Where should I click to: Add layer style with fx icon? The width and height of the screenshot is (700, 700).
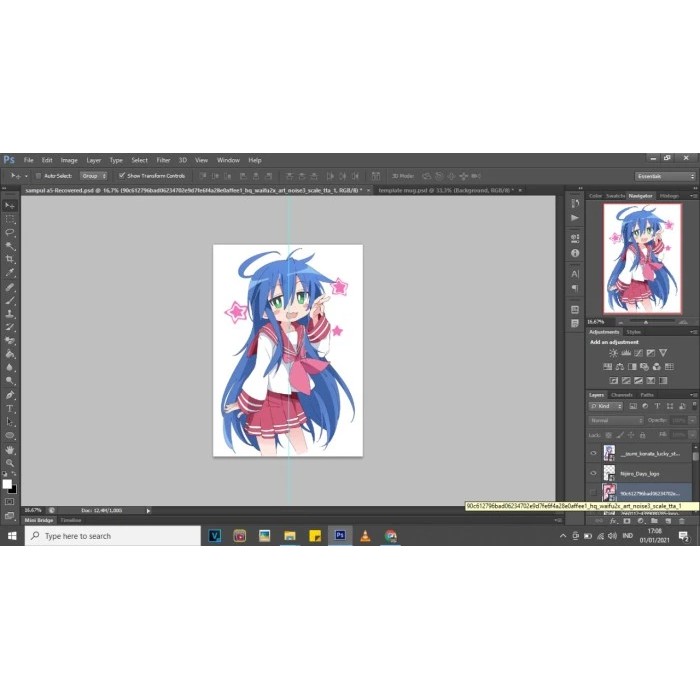(x=613, y=521)
